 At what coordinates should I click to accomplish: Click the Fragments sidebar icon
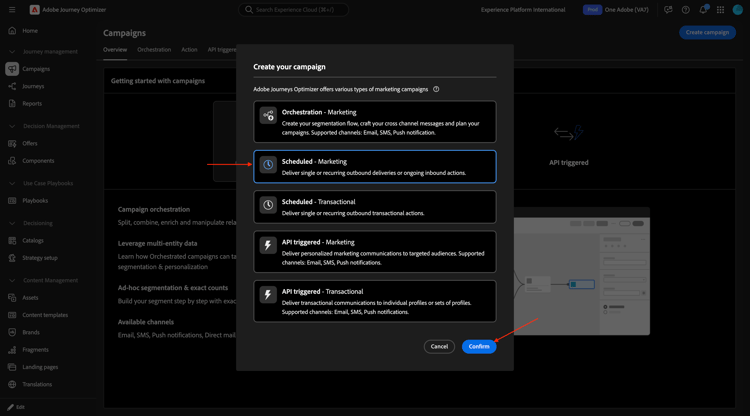[12, 350]
